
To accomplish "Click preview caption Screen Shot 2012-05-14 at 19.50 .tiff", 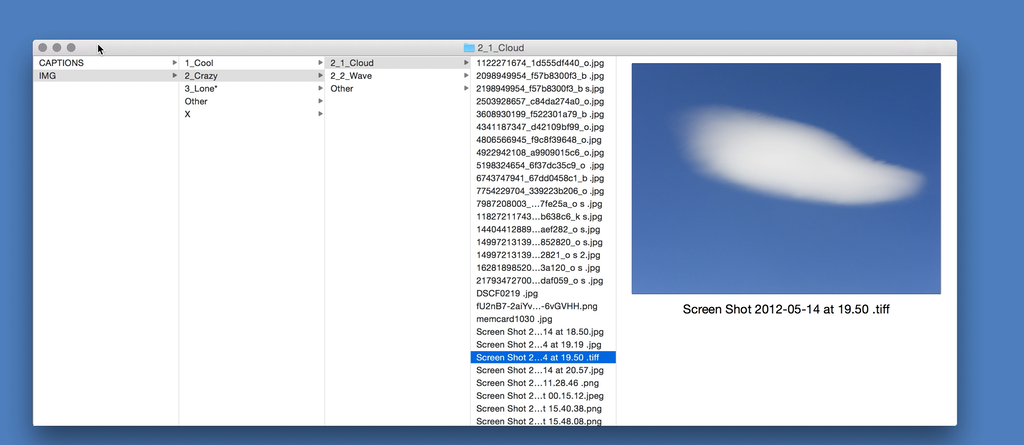I will (786, 309).
